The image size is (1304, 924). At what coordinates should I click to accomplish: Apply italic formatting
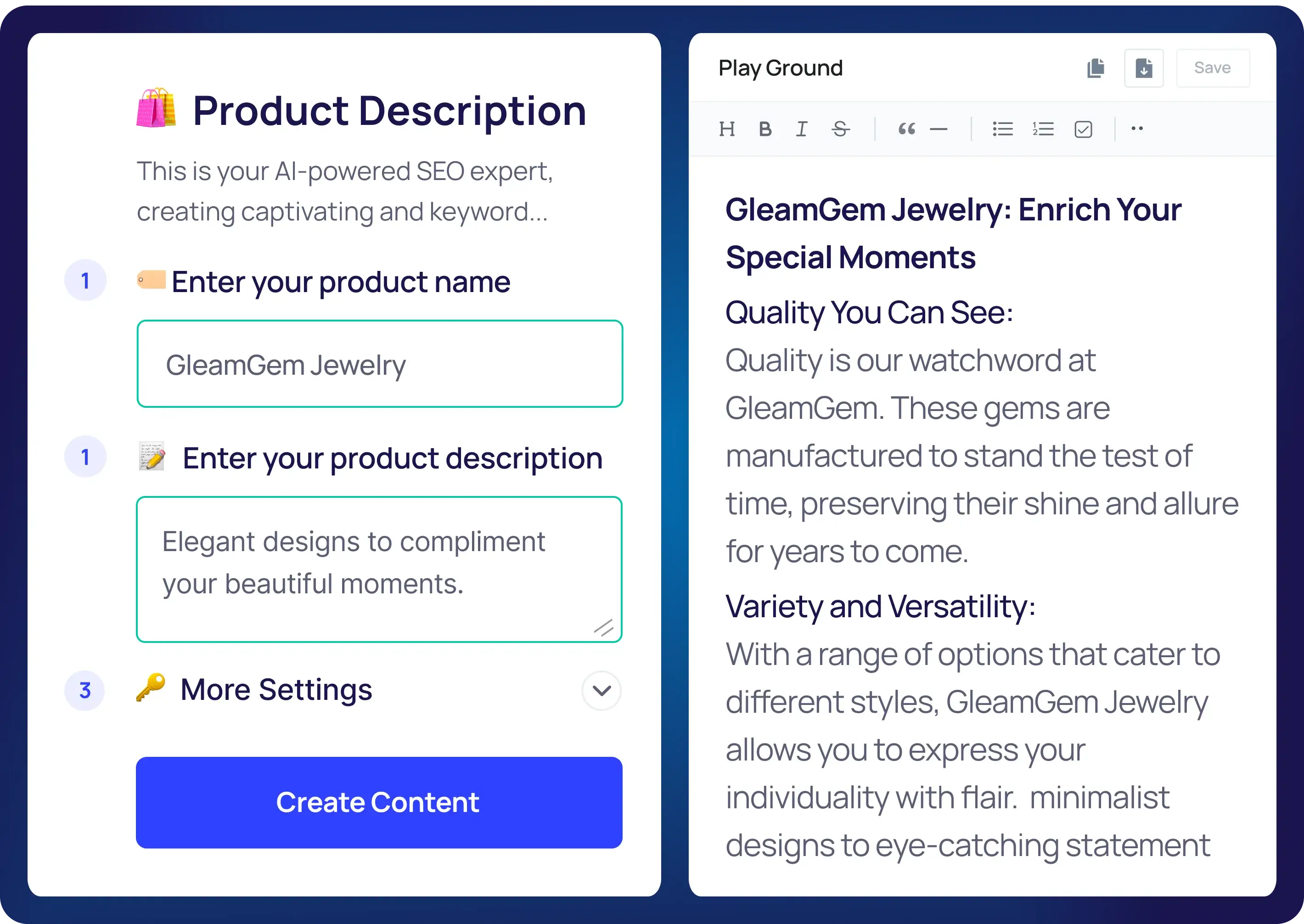click(x=802, y=129)
